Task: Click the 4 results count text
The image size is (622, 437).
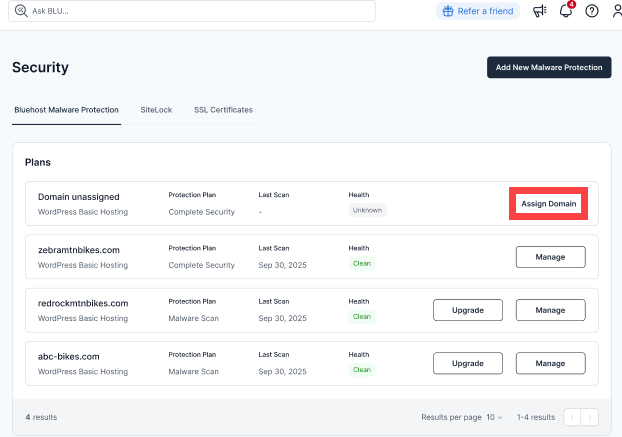Action: [41, 417]
